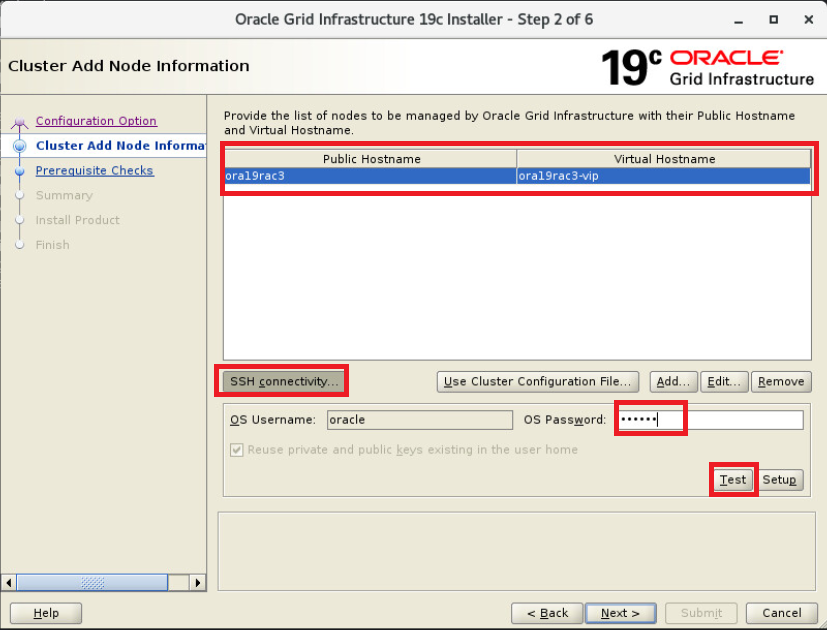
Task: Focus the OS Password field
Action: [710, 420]
